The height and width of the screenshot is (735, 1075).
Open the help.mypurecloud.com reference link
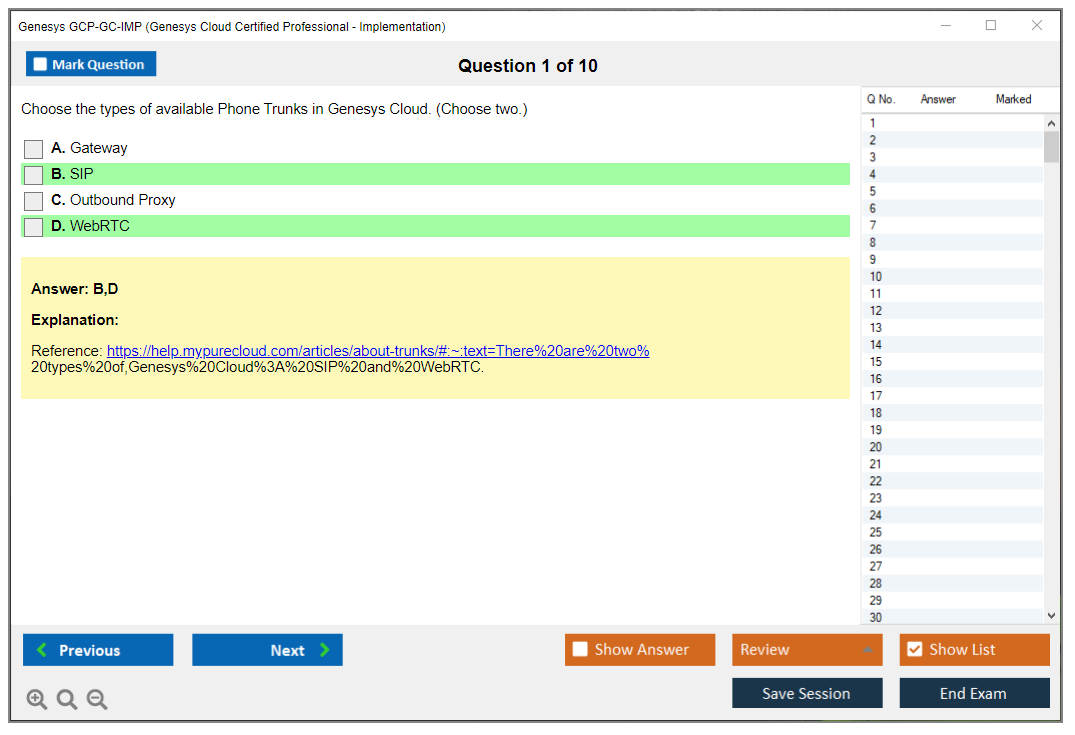click(x=378, y=351)
